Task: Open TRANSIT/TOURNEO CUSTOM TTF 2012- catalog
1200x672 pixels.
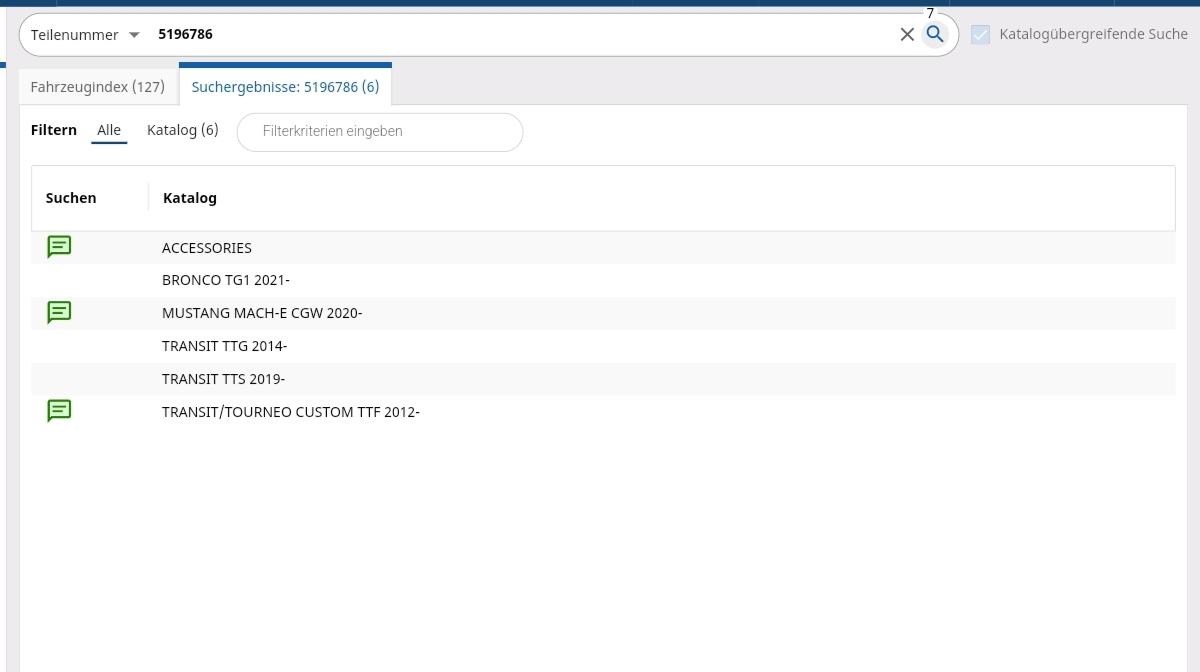Action: pos(290,412)
